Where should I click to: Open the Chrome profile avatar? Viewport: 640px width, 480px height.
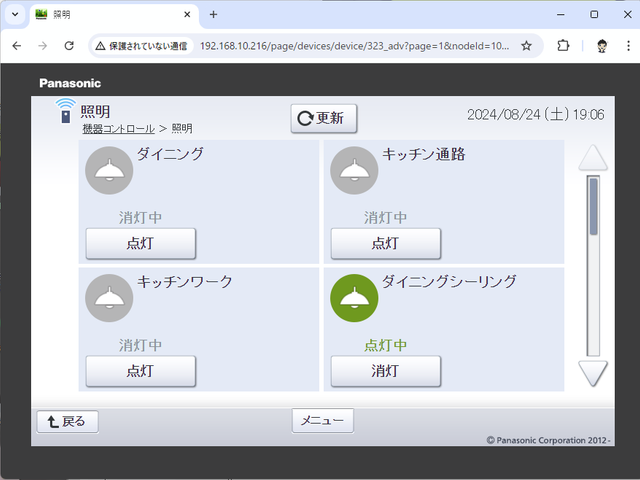[x=602, y=46]
